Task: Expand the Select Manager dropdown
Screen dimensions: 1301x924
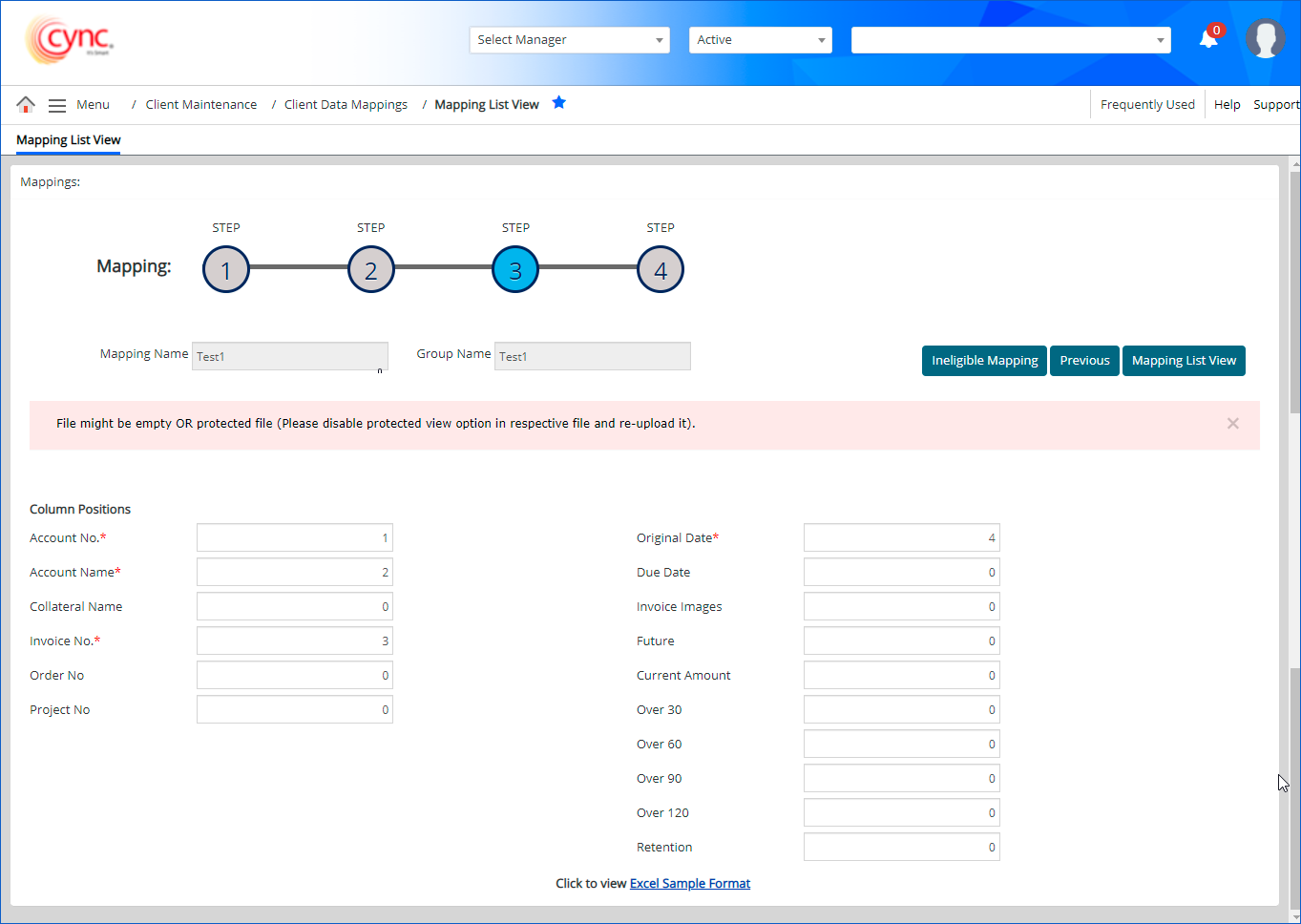Action: (569, 40)
